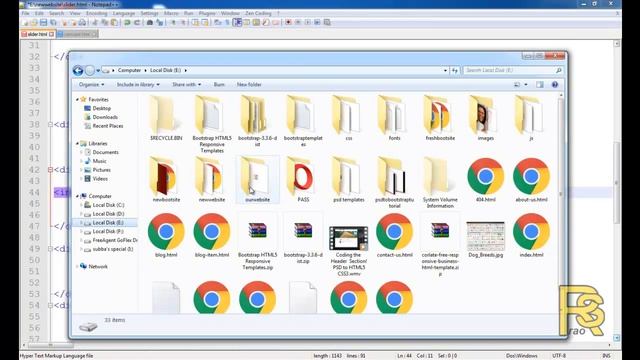640x360 pixels.
Task: Click Local Disk (E:) in address breadcrumb
Action: pos(165,70)
